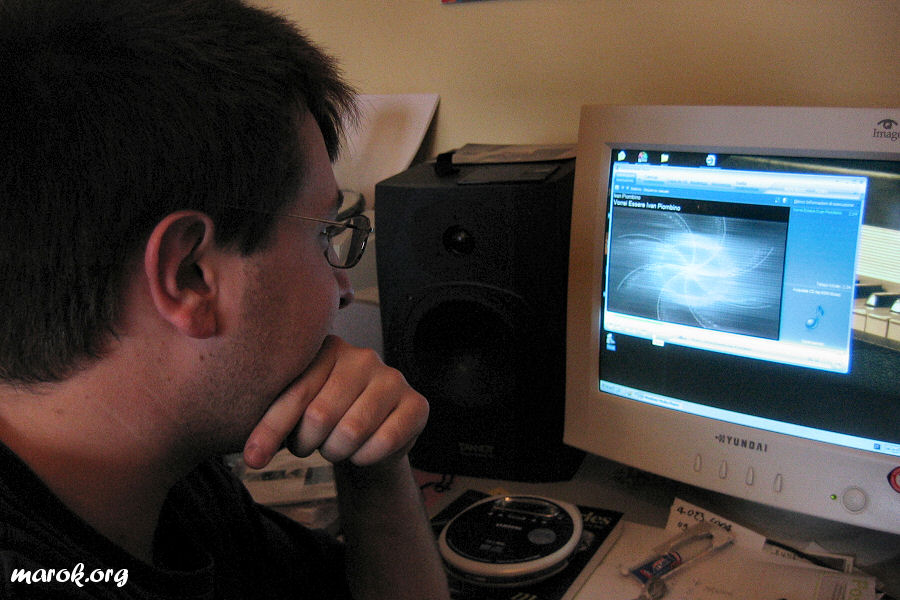
Task: Click the swirling visualization area in Media Player
Action: tap(697, 272)
